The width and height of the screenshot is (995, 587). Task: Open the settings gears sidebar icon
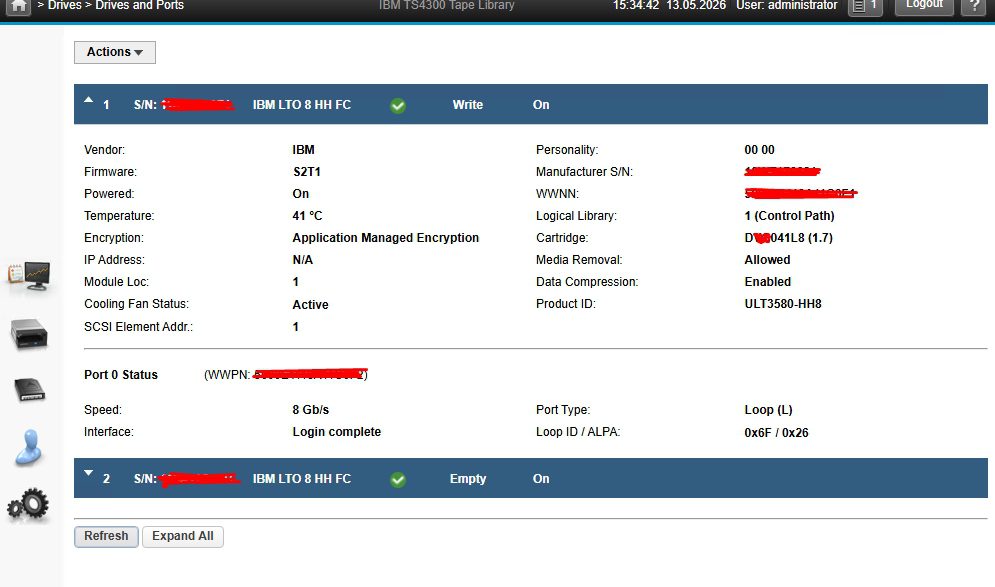[x=29, y=505]
